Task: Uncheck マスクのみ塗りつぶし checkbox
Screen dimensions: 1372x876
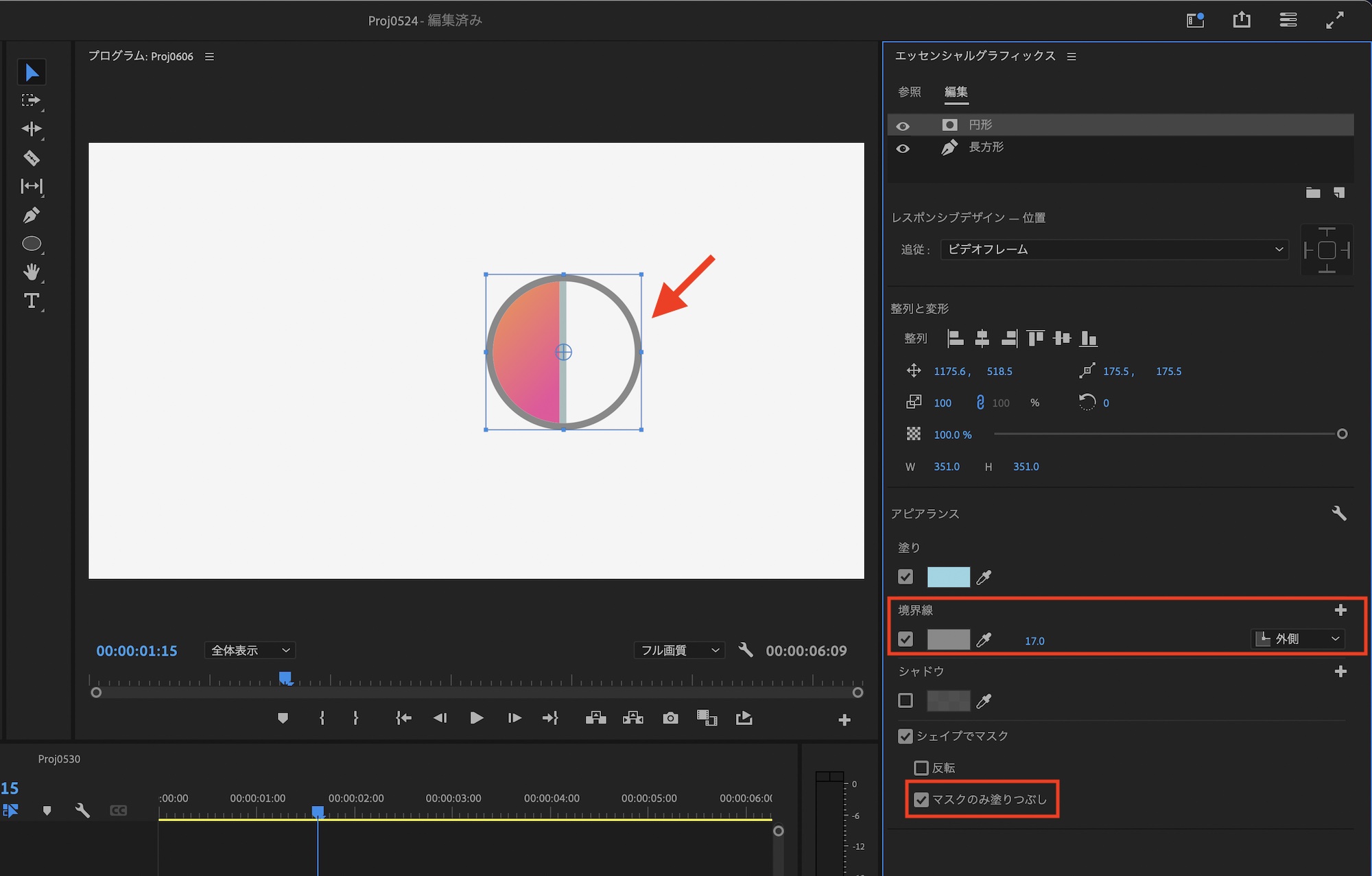Action: coord(921,800)
